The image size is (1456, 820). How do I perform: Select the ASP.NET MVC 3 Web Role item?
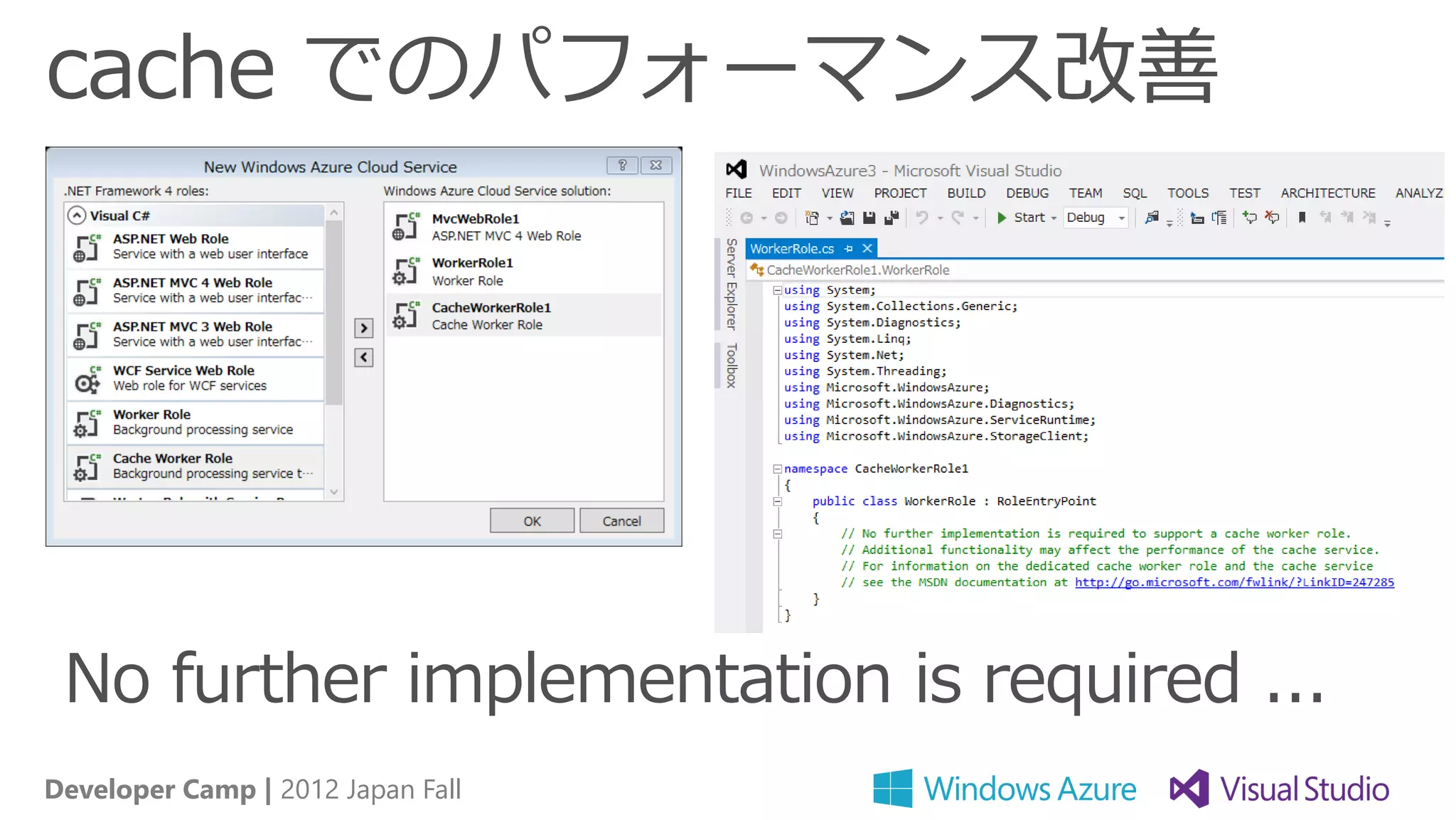tap(196, 334)
